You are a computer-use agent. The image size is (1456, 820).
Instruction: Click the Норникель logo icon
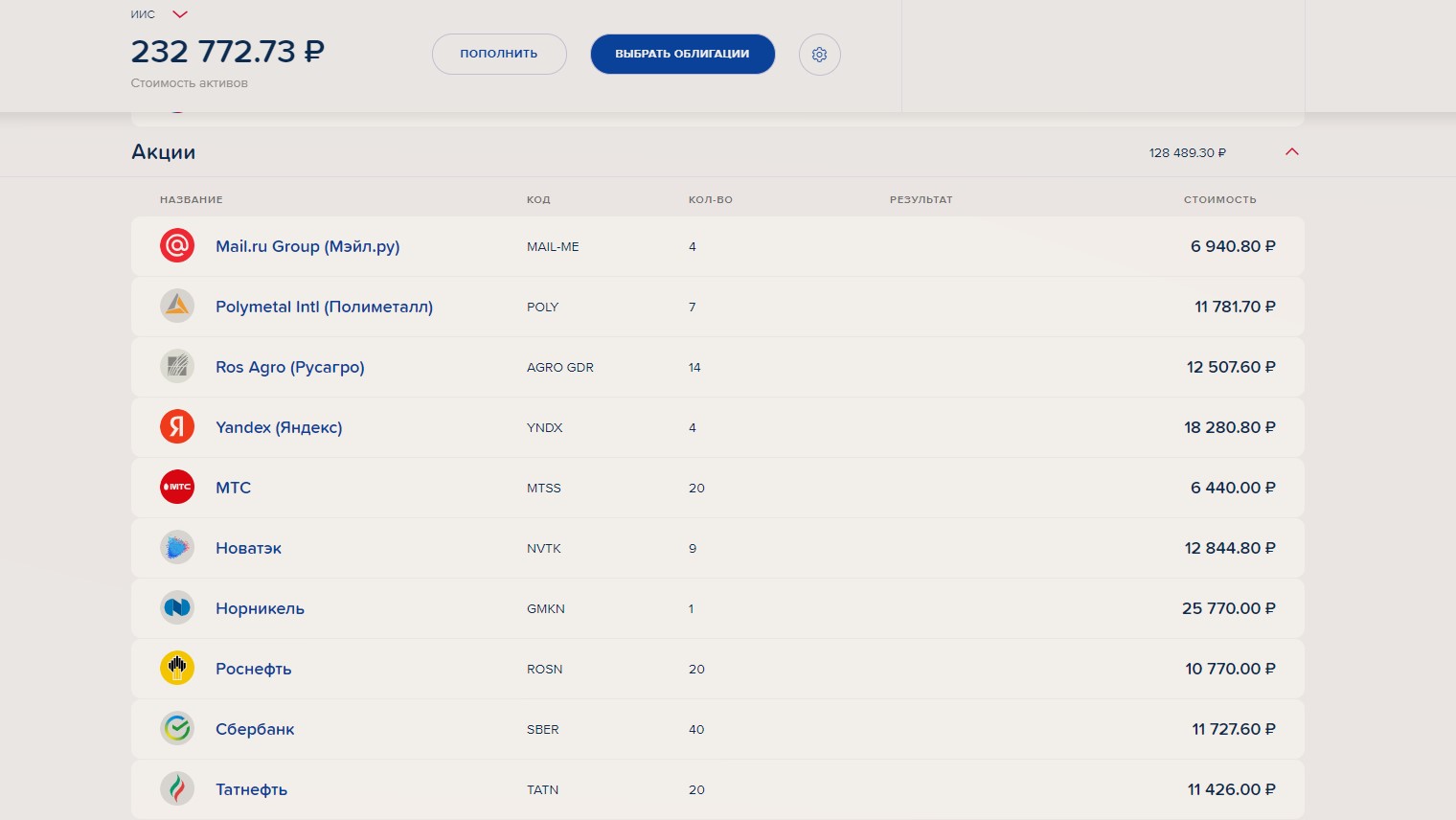pyautogui.click(x=177, y=608)
